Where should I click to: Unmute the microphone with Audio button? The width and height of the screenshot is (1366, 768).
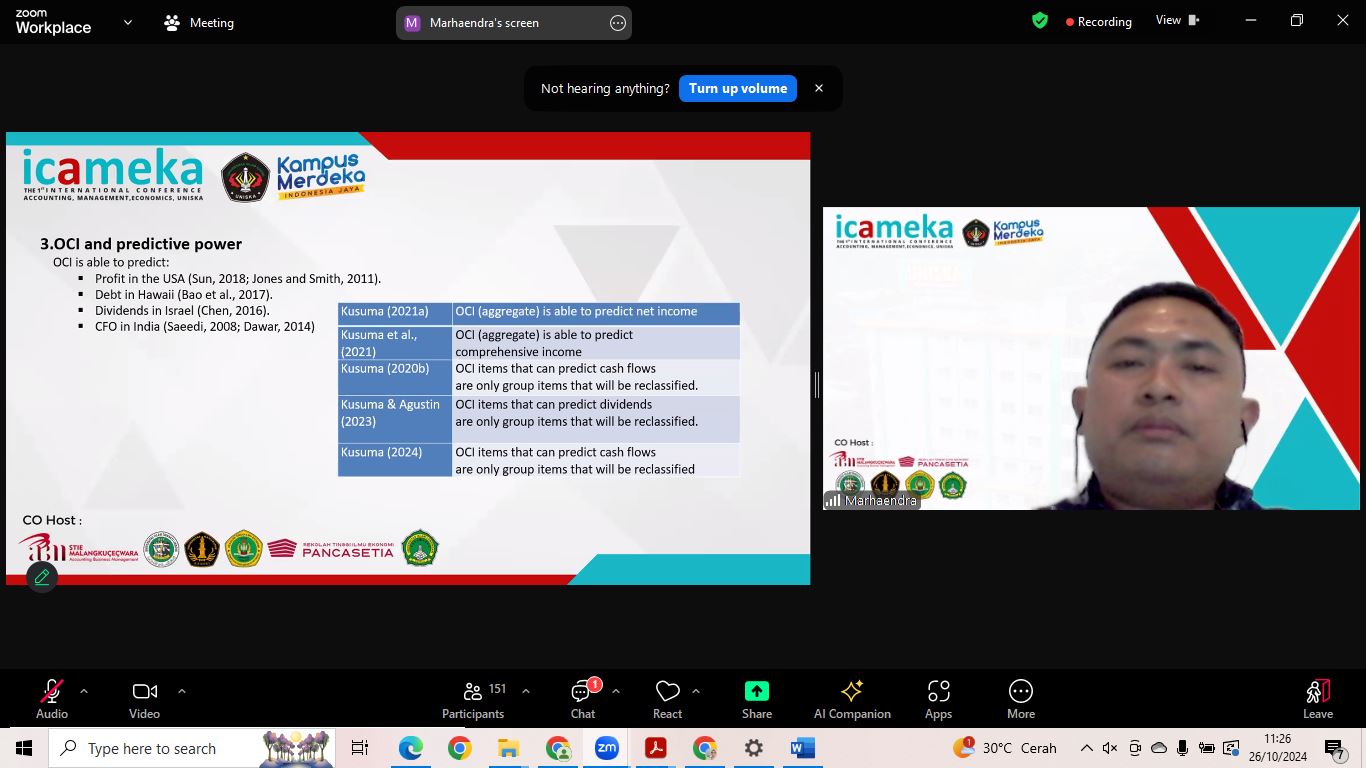click(52, 698)
